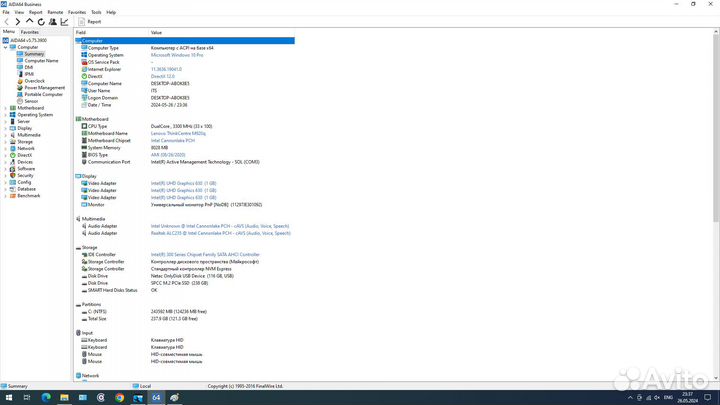Select Portable Computer in the tree

(x=44, y=94)
